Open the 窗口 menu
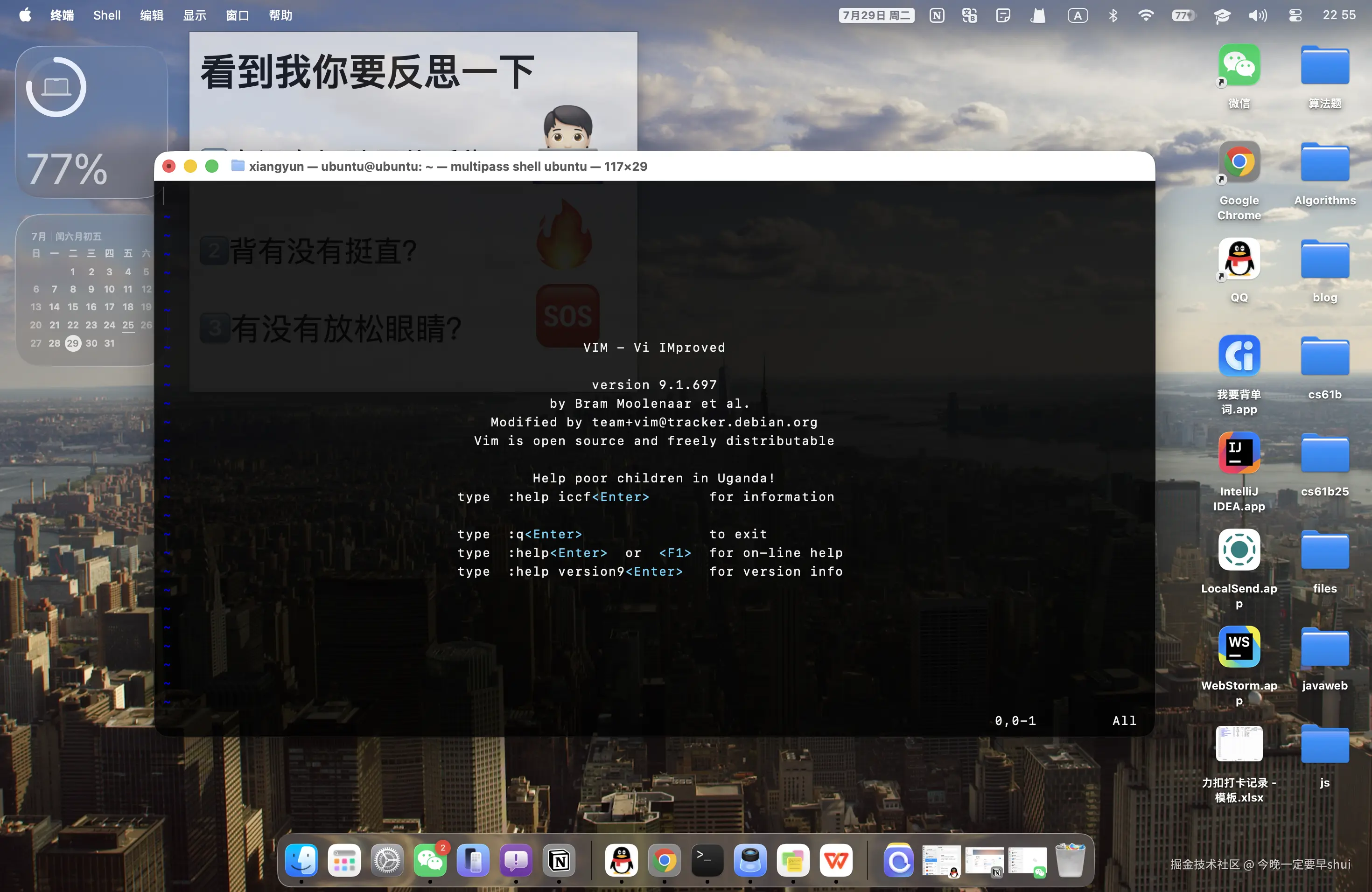The image size is (1372, 892). click(237, 15)
